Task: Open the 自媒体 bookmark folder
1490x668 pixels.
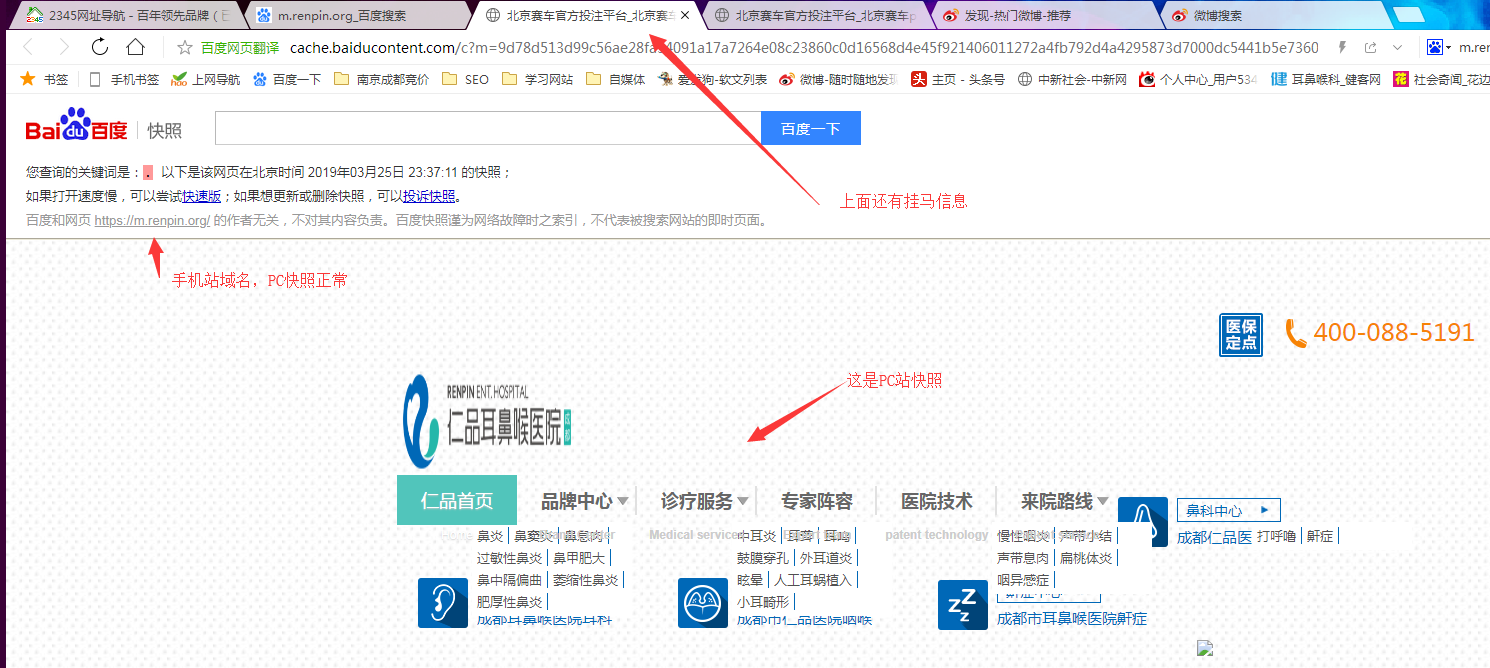Action: pos(615,79)
